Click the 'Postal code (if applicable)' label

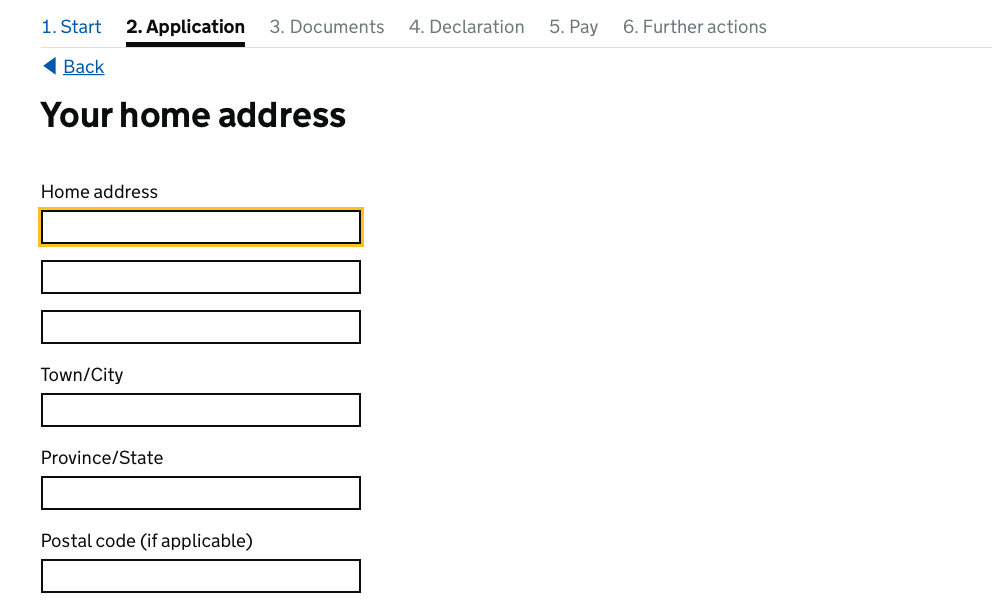point(147,541)
